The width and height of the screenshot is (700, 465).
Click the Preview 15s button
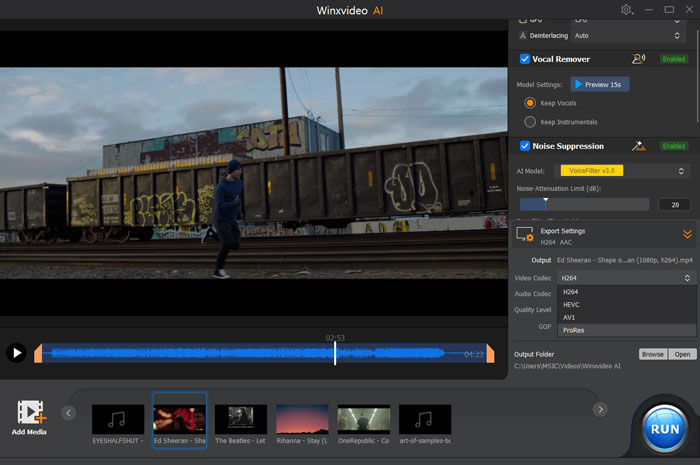[600, 84]
